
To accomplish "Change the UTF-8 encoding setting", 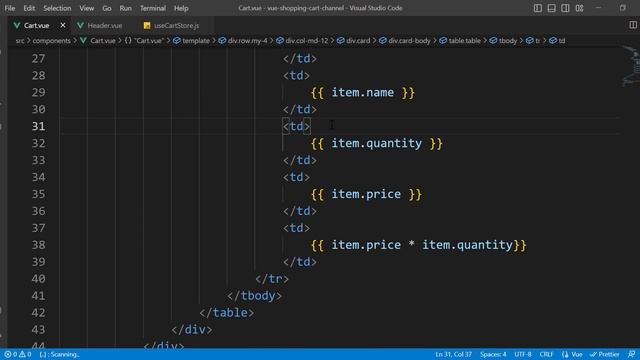I will coord(523,354).
